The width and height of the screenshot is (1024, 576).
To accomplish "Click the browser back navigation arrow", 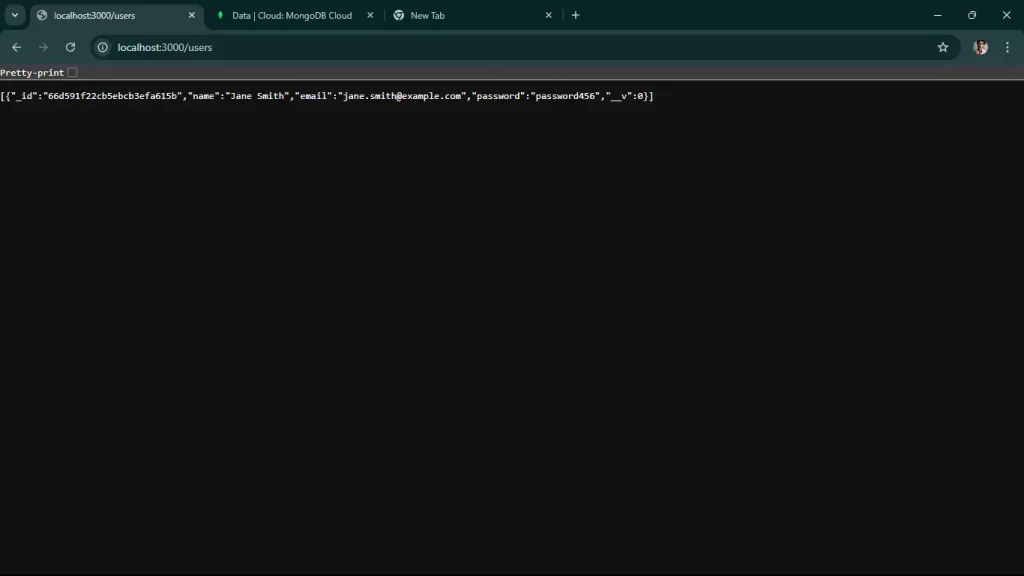I will point(16,47).
